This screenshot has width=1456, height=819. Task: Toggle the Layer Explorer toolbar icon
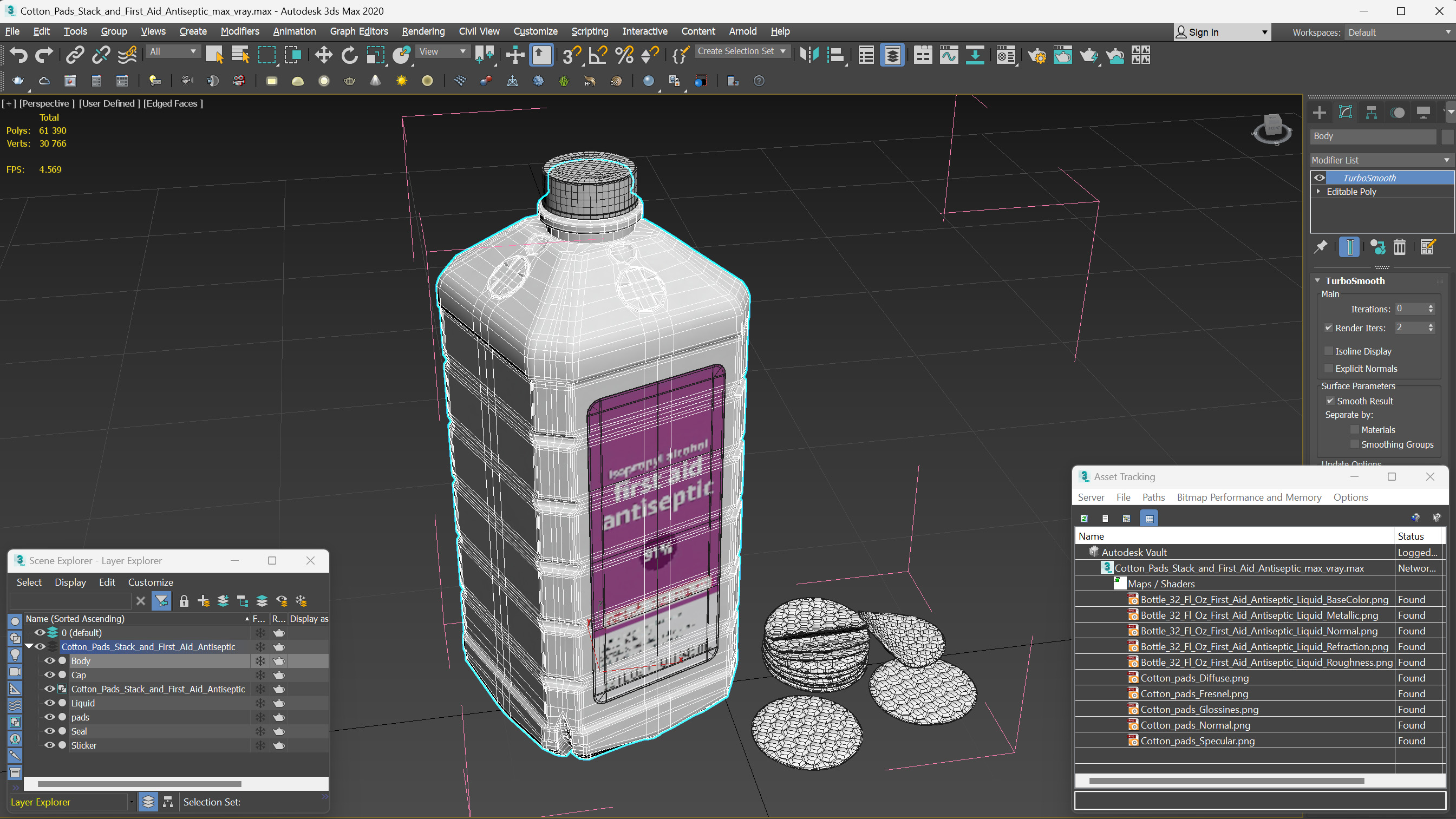click(892, 55)
